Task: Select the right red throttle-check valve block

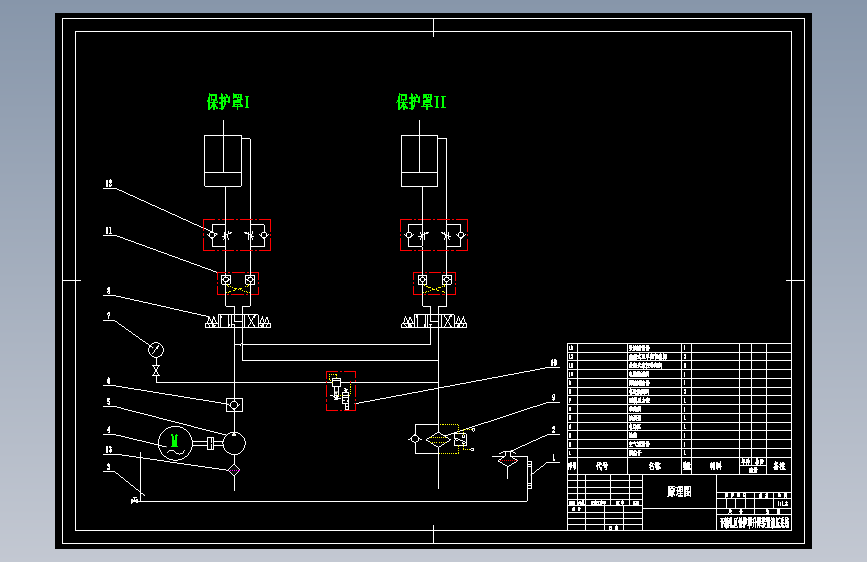Action: (x=434, y=235)
